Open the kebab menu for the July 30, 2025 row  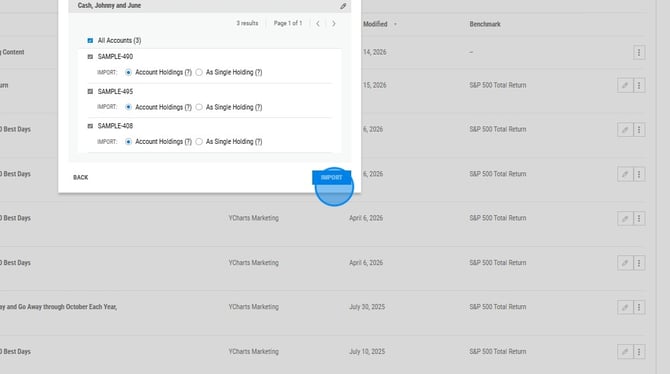(639, 307)
